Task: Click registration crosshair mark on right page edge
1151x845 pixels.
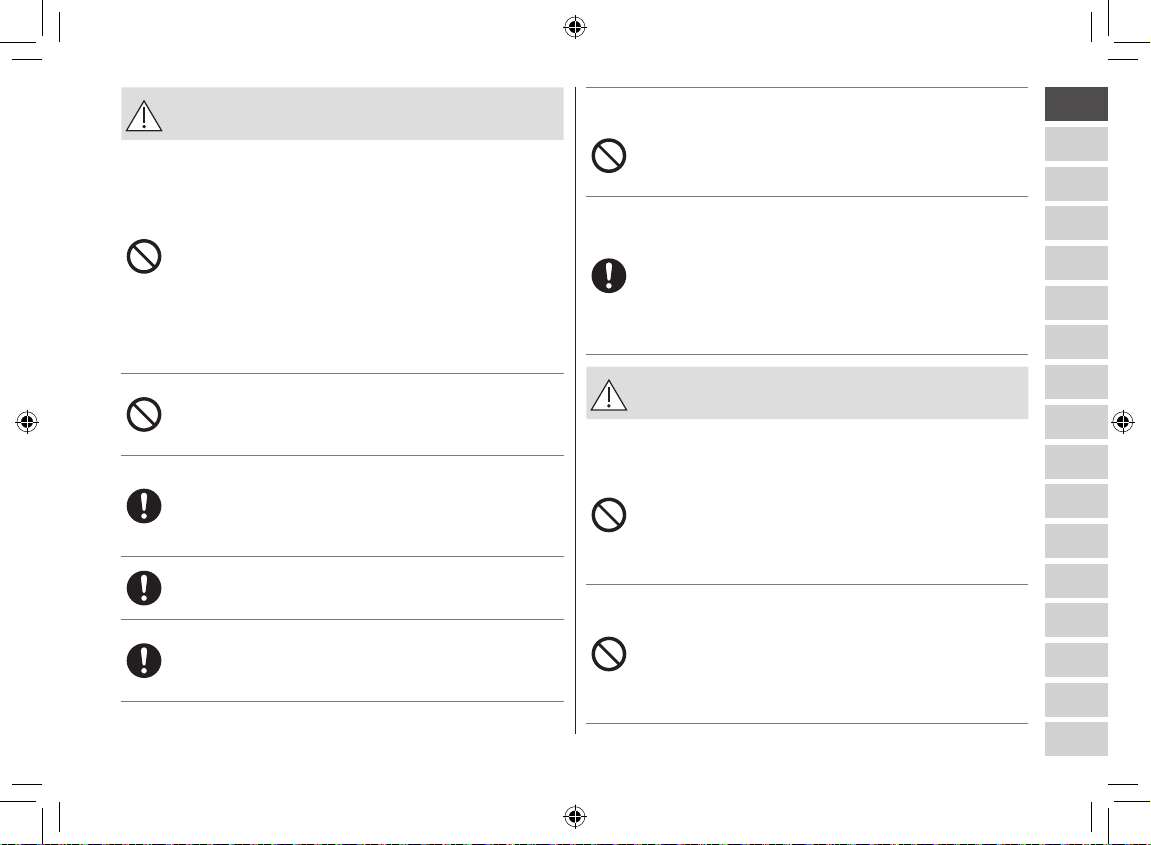Action: (x=1122, y=422)
